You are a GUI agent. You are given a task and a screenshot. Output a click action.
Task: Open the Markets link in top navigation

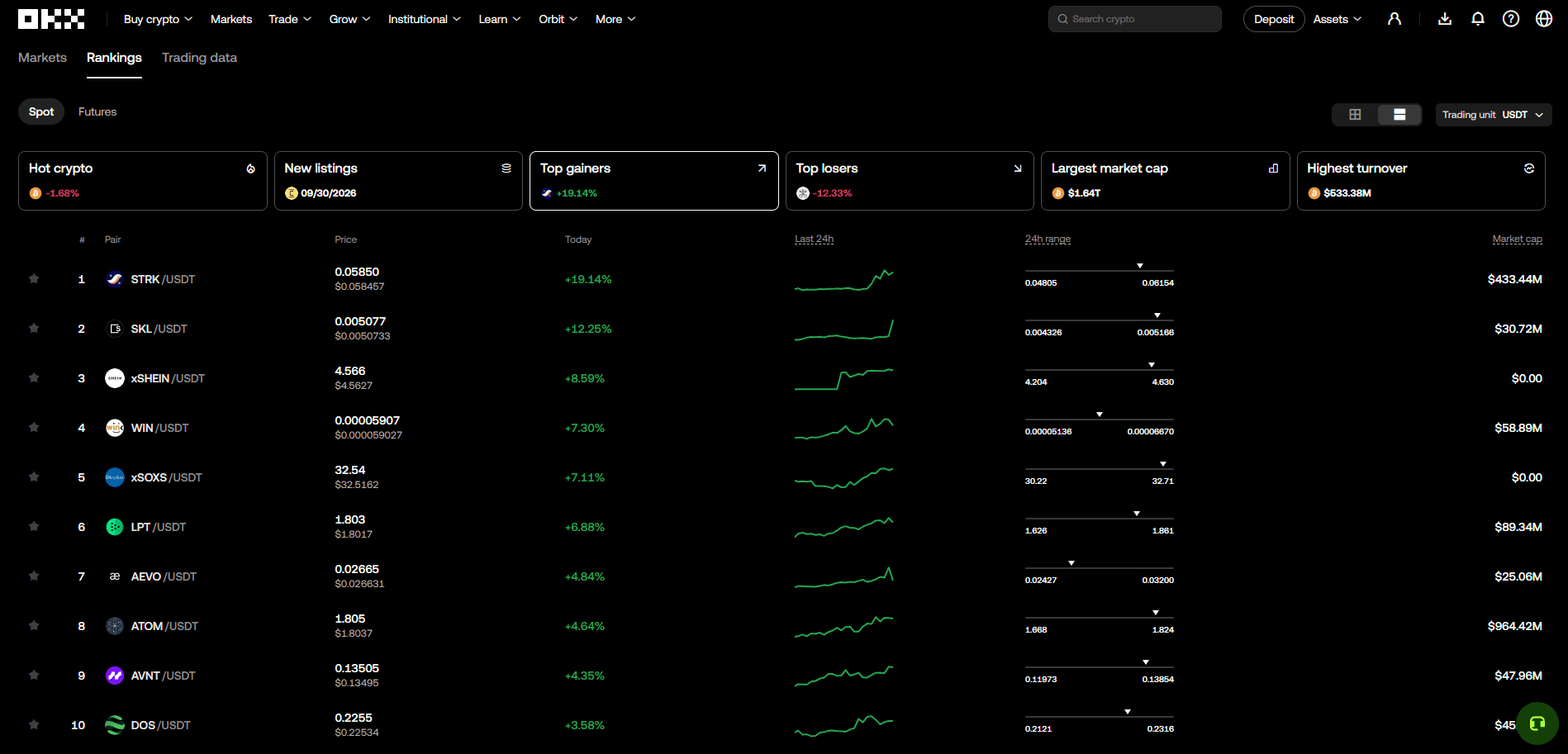click(x=231, y=19)
